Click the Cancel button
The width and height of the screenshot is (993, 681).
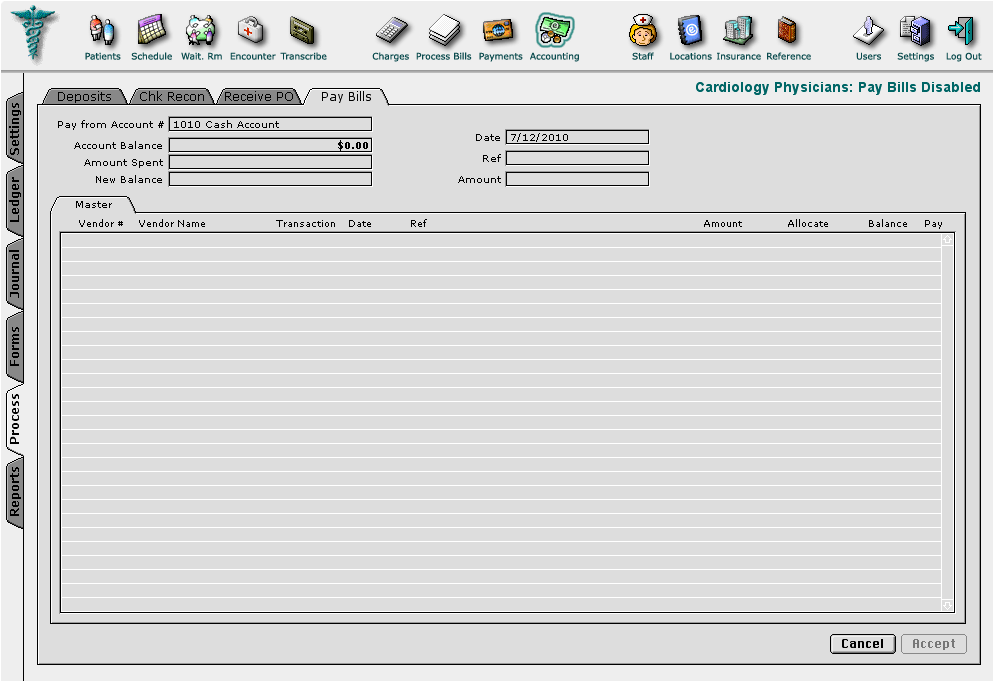(x=863, y=644)
